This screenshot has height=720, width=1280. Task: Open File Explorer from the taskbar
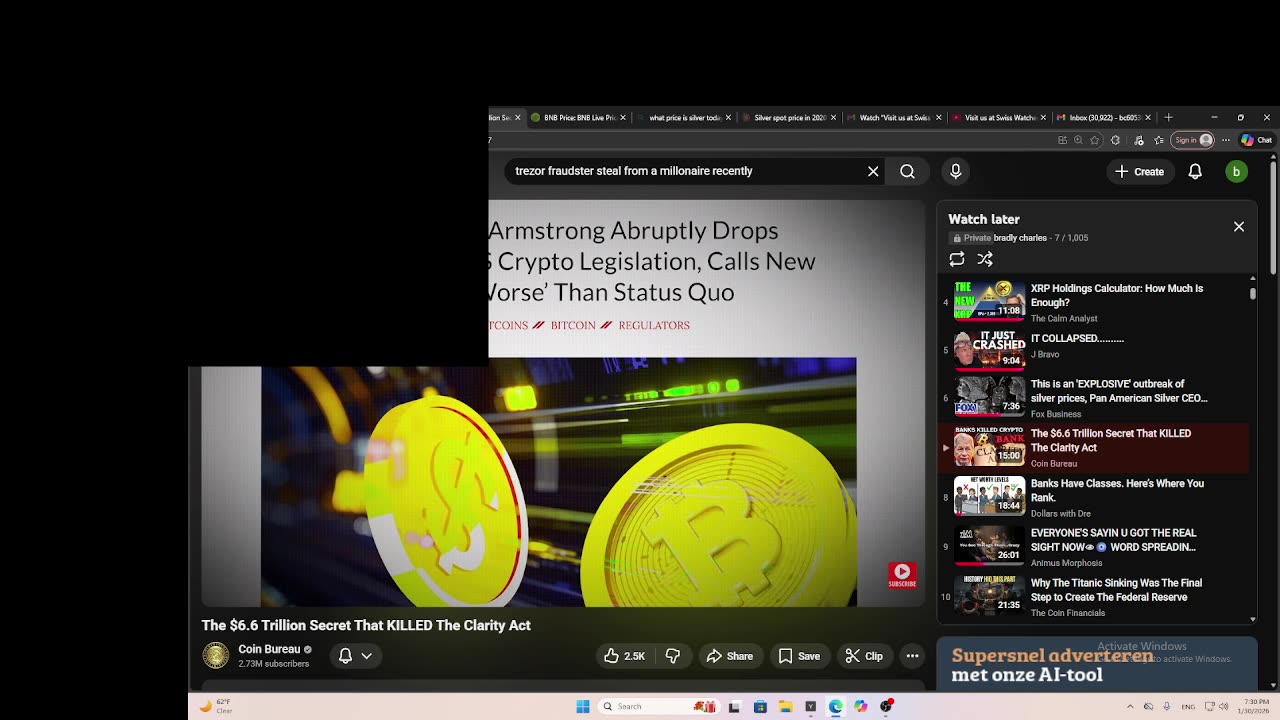coord(785,706)
